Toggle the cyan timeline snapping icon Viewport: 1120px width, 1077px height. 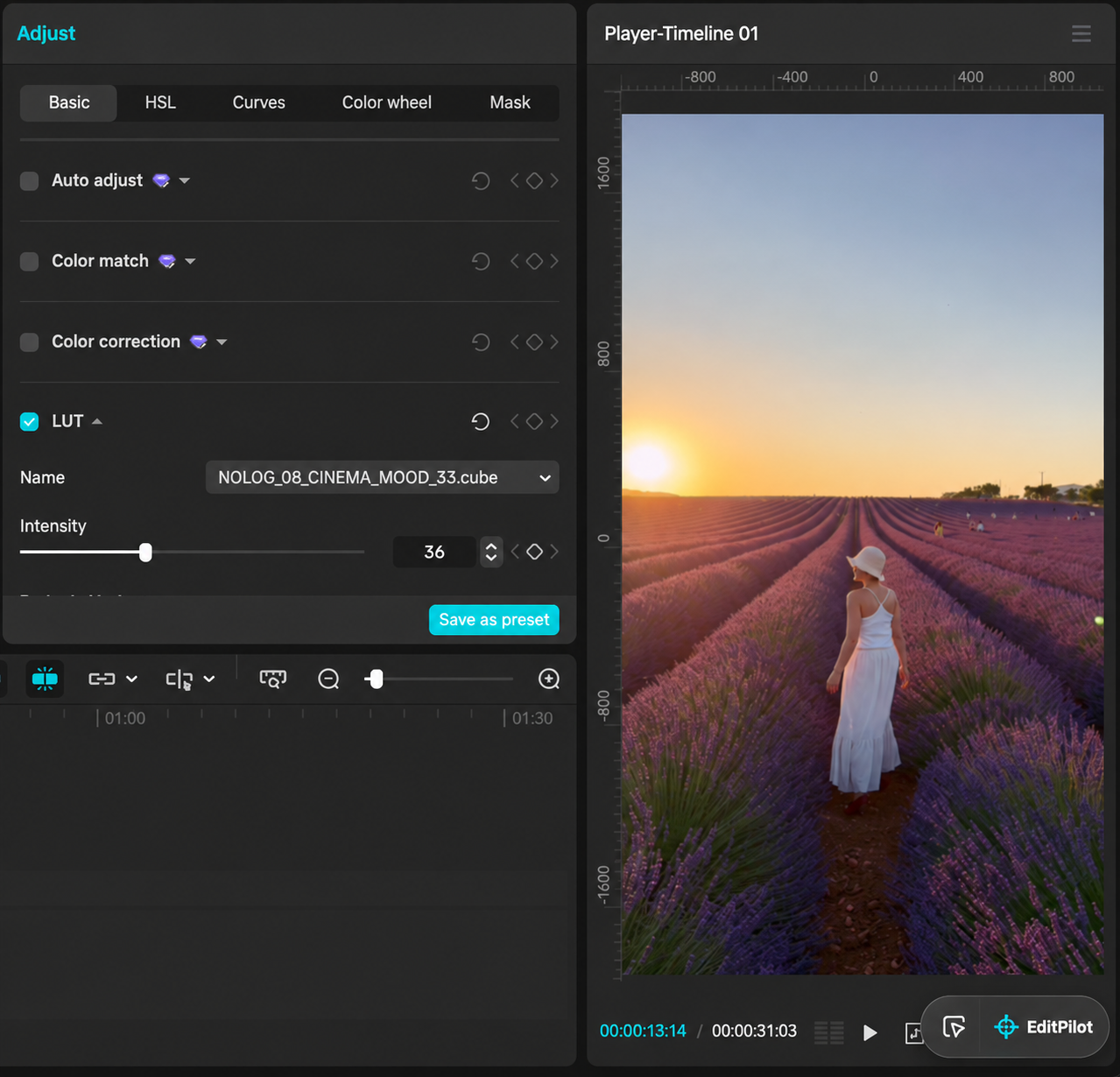coord(45,679)
